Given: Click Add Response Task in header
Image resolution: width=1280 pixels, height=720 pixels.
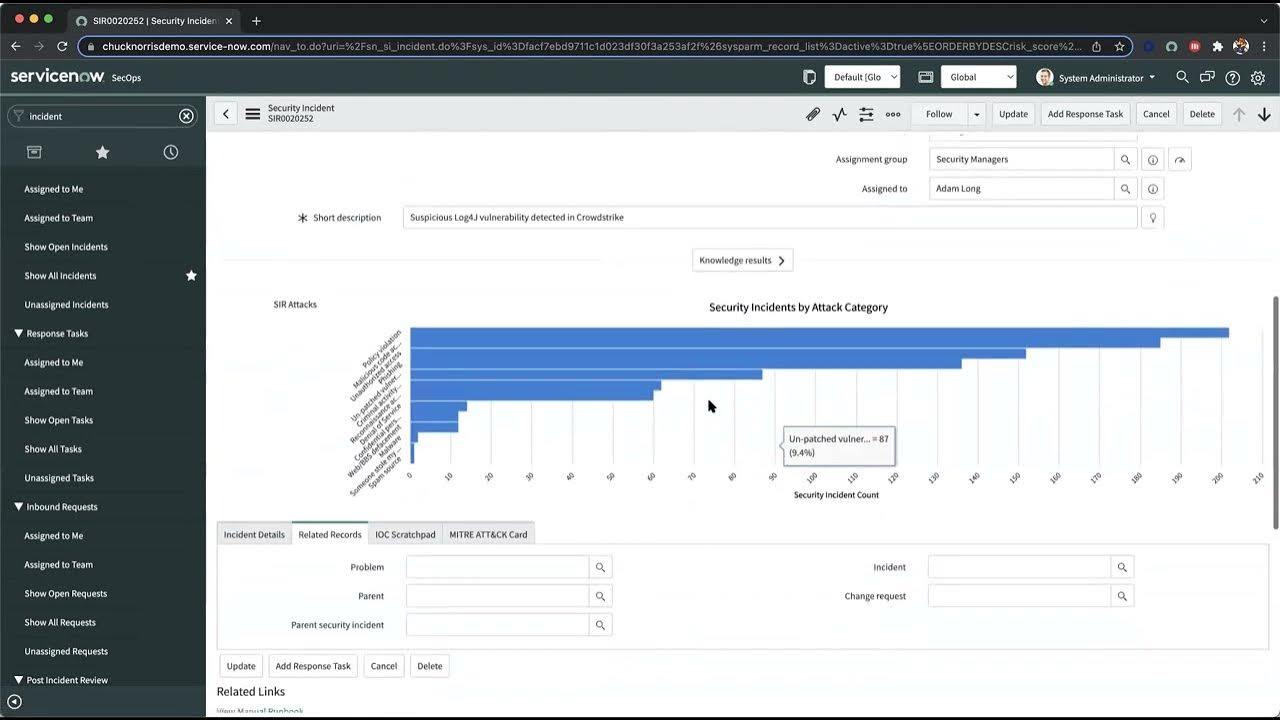Looking at the screenshot, I should 1085,114.
